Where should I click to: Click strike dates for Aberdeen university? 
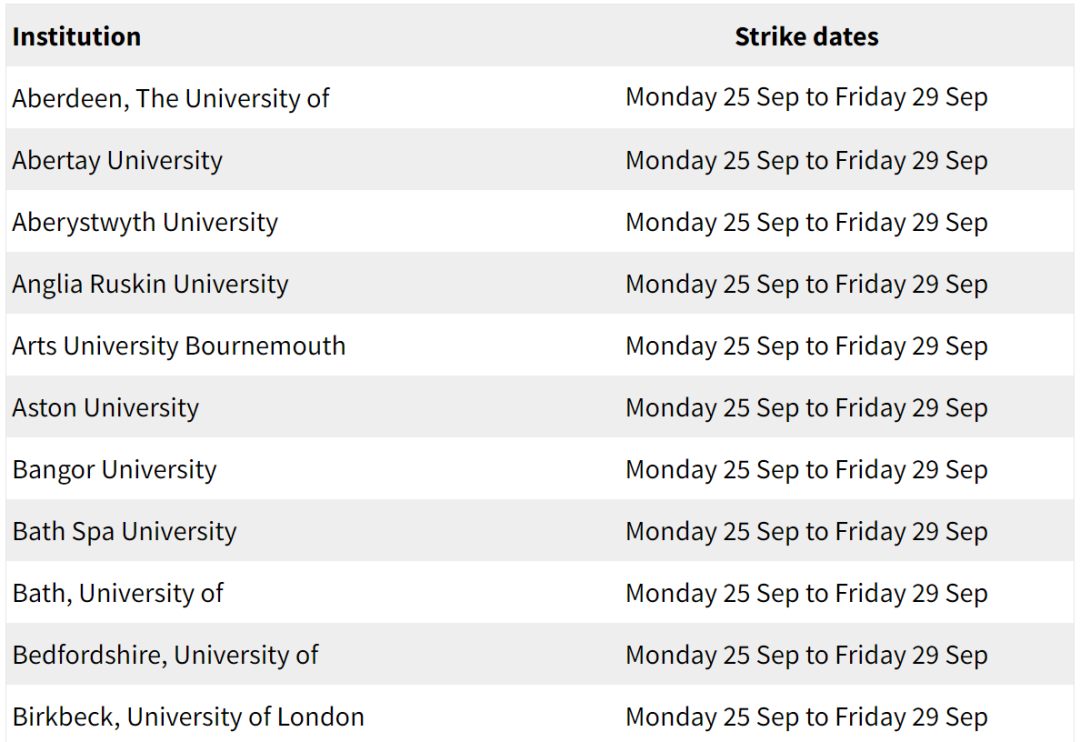(807, 97)
